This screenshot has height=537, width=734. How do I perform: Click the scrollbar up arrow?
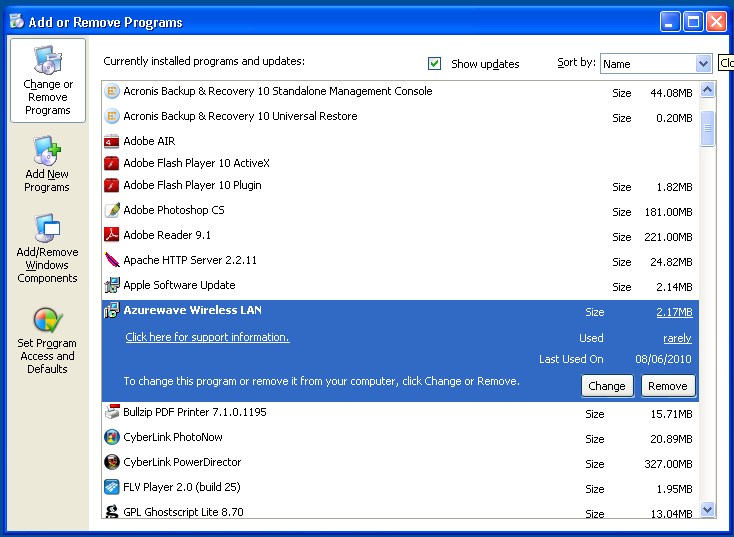[x=707, y=89]
